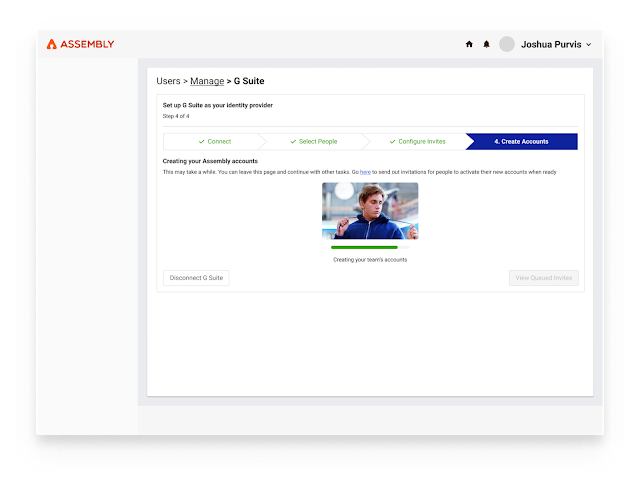Click the Select People checkmark icon
The width and height of the screenshot is (640, 478).
(293, 142)
